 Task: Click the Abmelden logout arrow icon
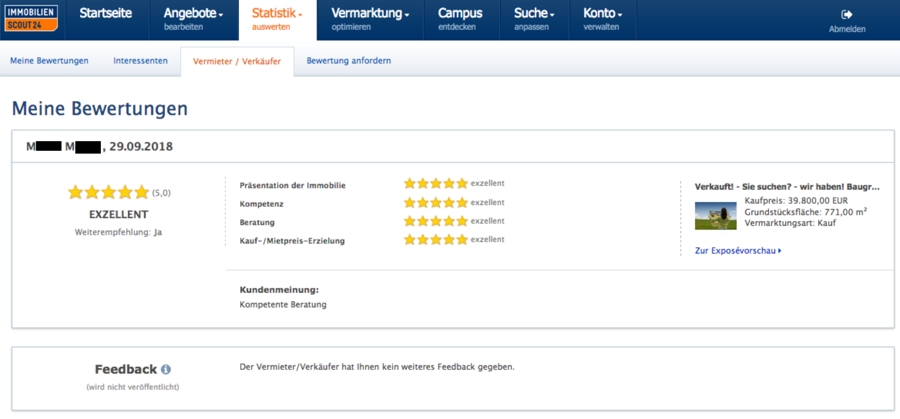tap(847, 15)
